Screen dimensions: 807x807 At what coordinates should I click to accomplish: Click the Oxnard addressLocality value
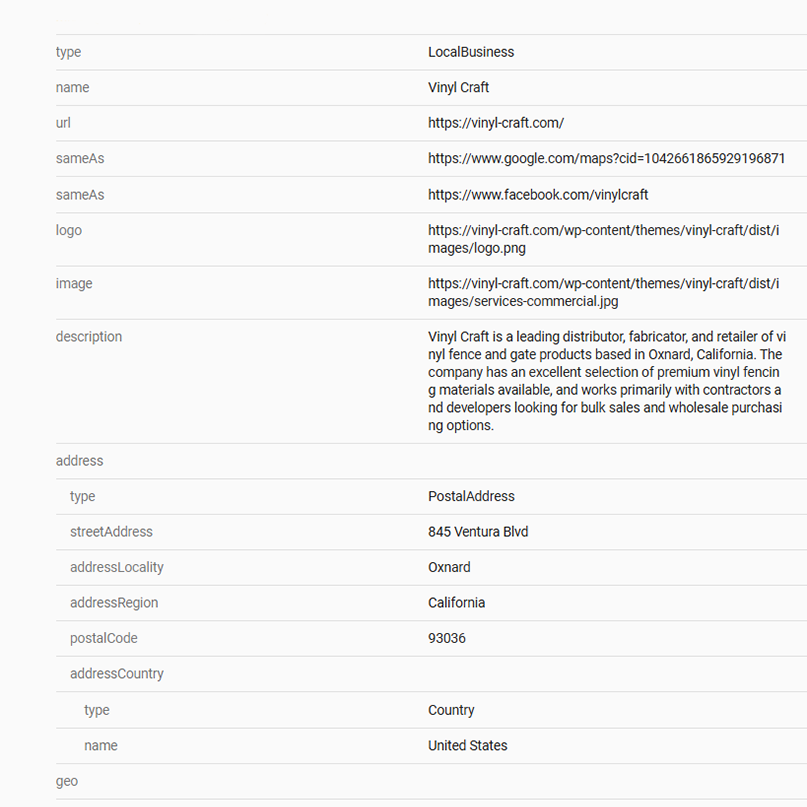pyautogui.click(x=449, y=567)
